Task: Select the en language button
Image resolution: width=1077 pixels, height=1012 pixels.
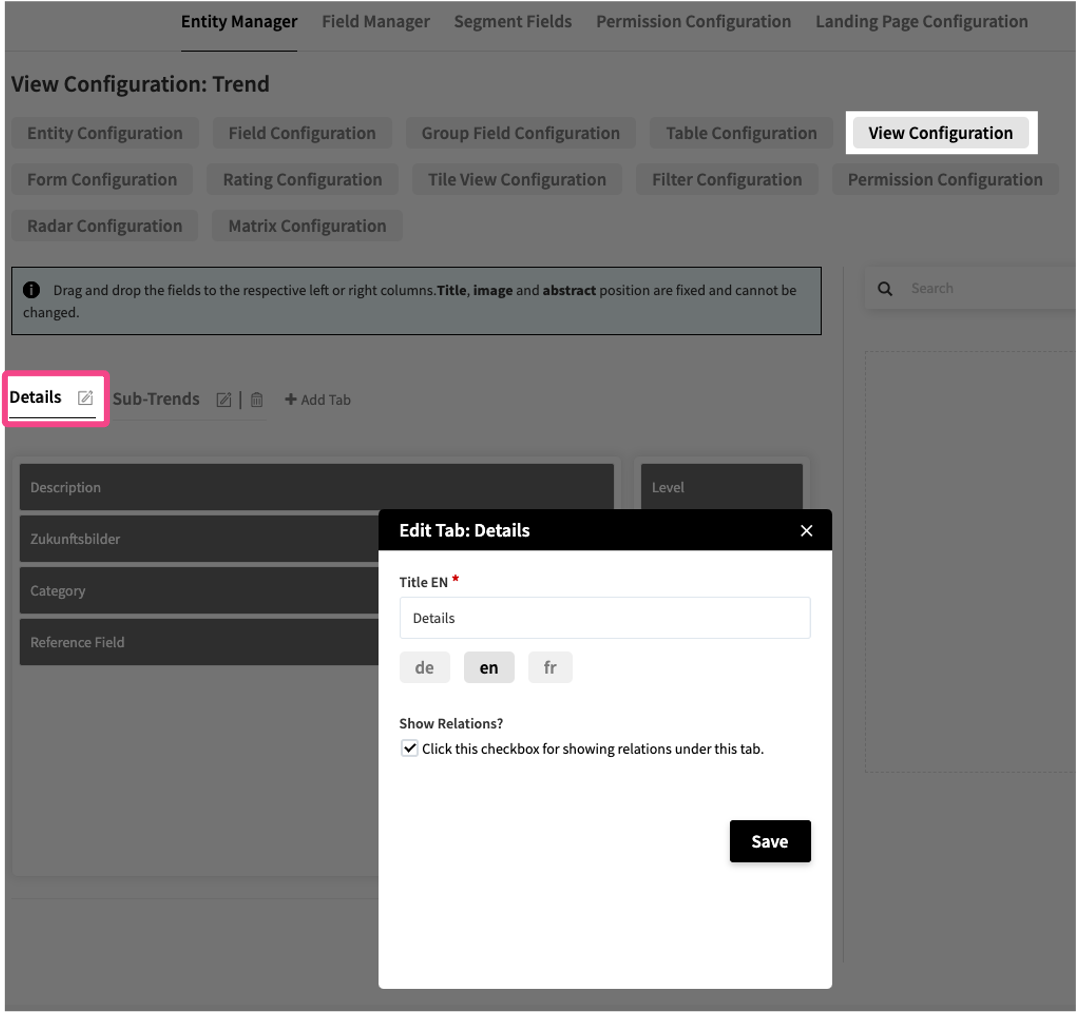Action: click(x=488, y=668)
